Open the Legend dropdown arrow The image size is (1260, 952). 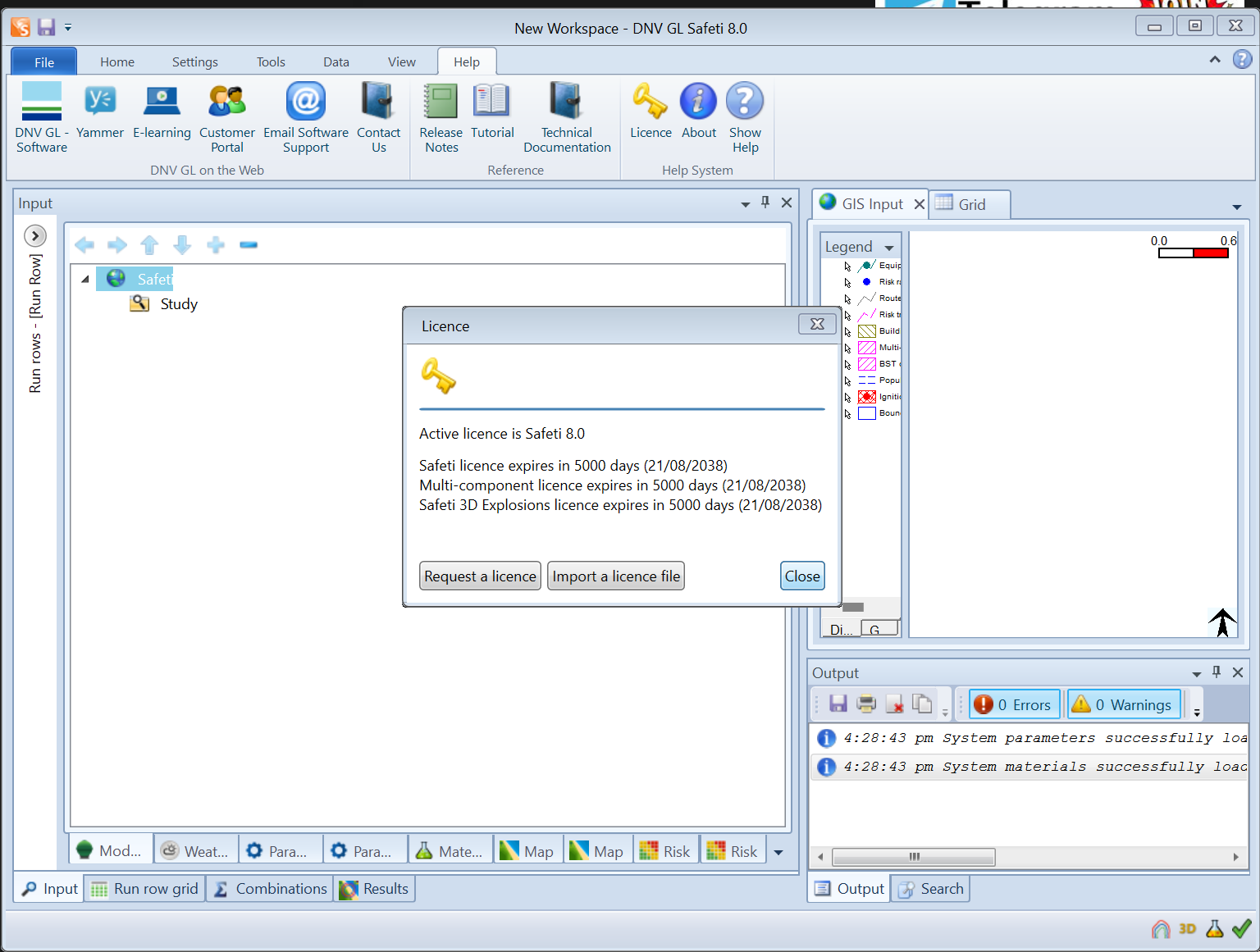point(889,248)
